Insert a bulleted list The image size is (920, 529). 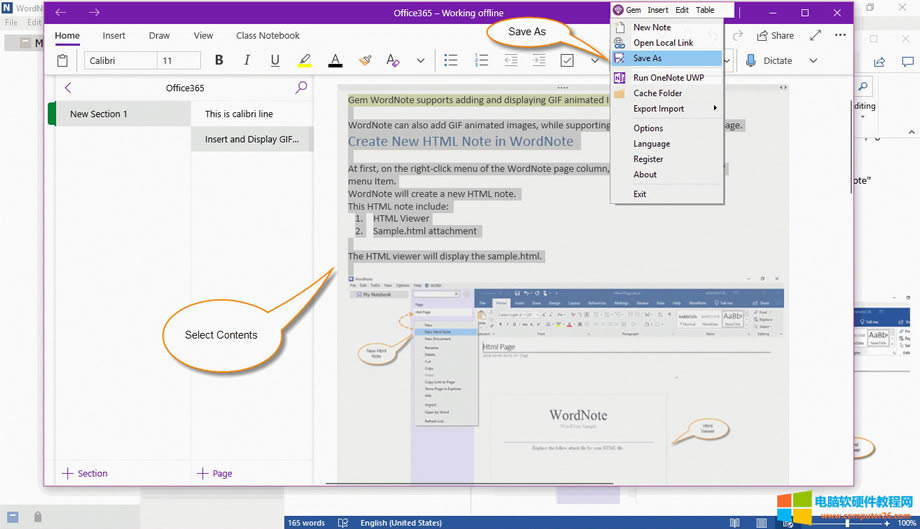451,61
